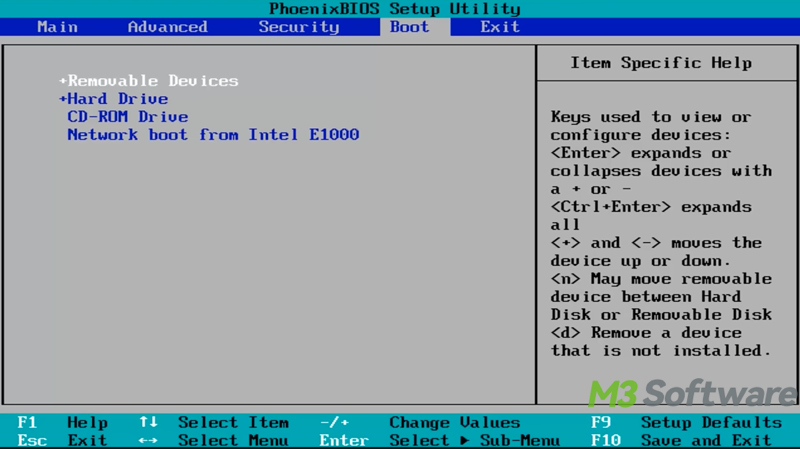Click the Enter Select Sub-Menu hint
800x449 pixels.
pos(438,440)
